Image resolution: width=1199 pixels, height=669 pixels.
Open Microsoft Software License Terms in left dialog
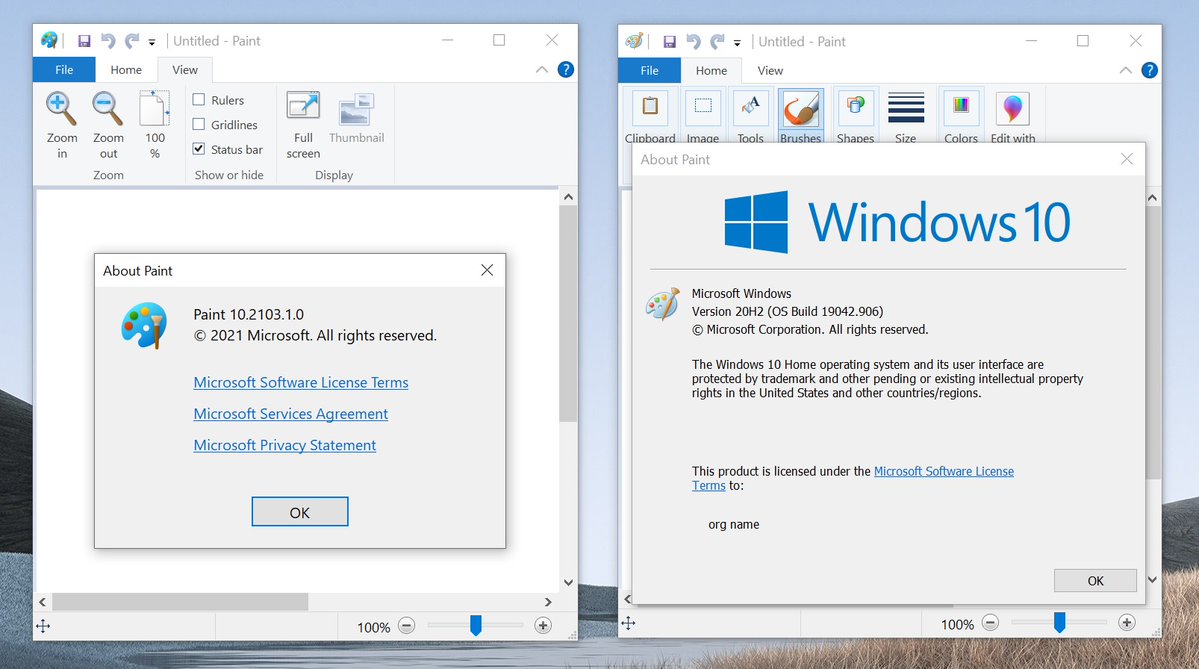pos(301,382)
